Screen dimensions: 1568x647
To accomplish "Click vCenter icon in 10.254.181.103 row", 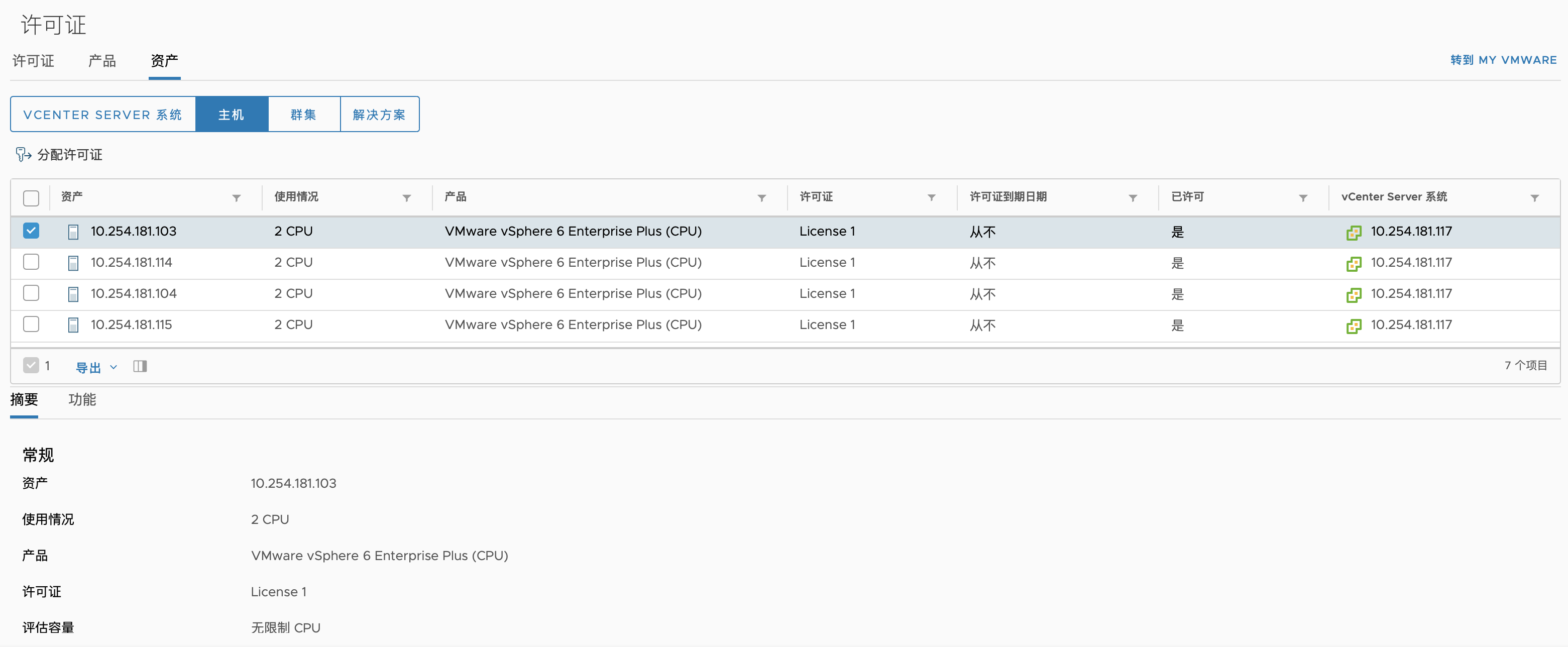I will 1354,233.
